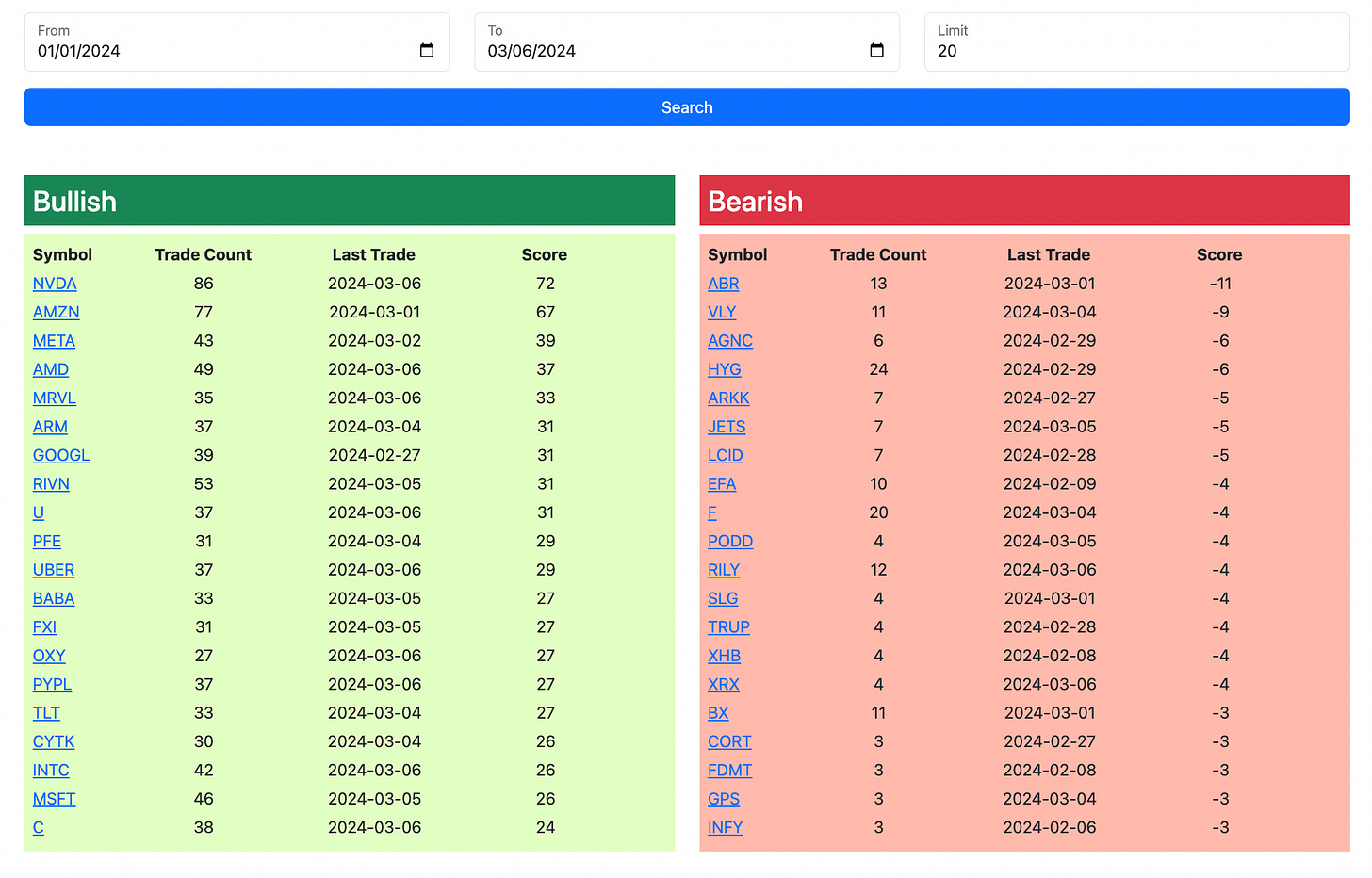Click the Bearish table Score header
Viewport: 1372px width, 878px height.
1219,254
